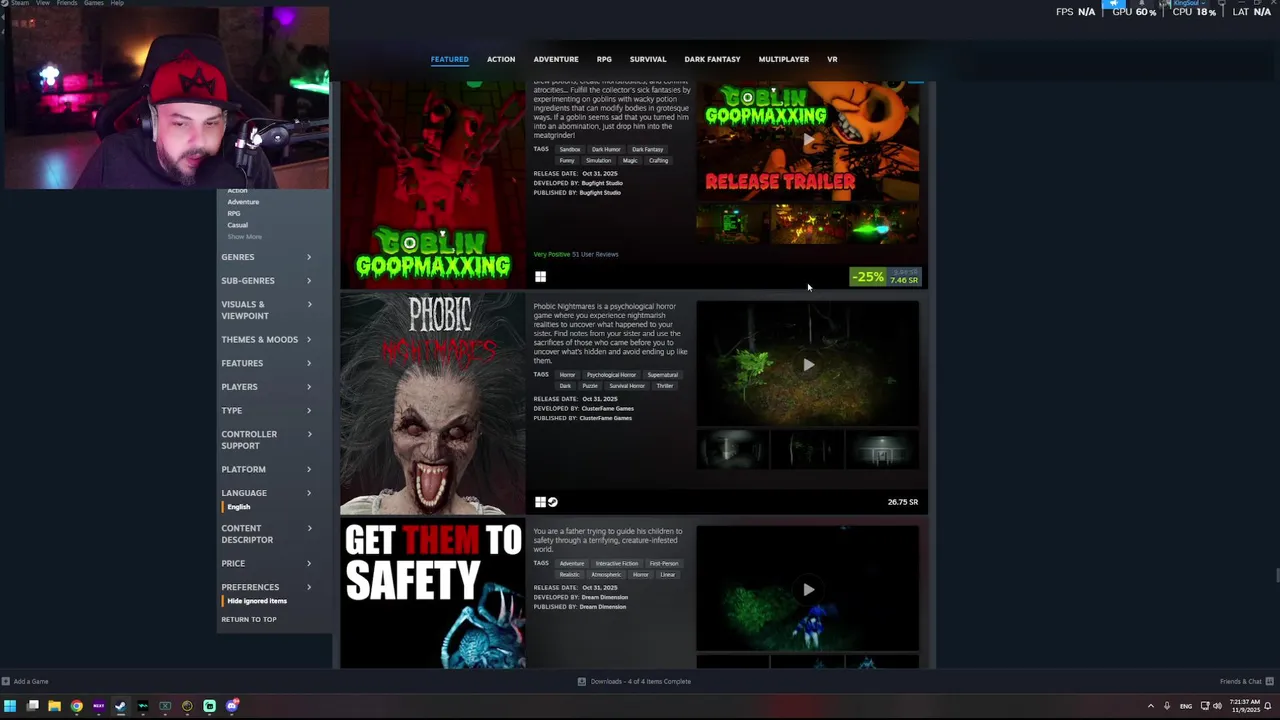Click the Interactive Fiction tag

[x=616, y=564]
